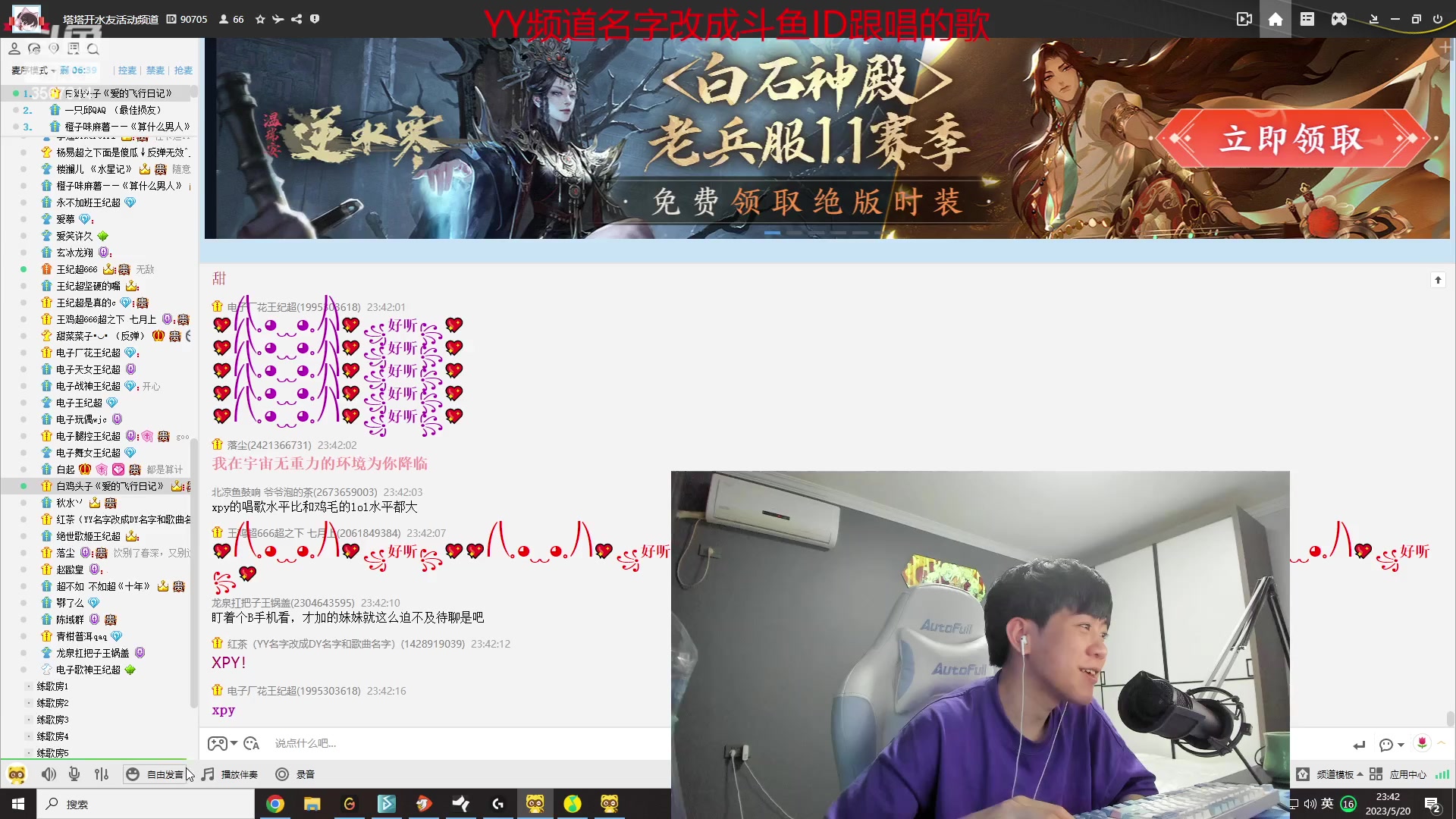Click the star icon to favorite the channel
This screenshot has width=1456, height=819.
(x=260, y=19)
